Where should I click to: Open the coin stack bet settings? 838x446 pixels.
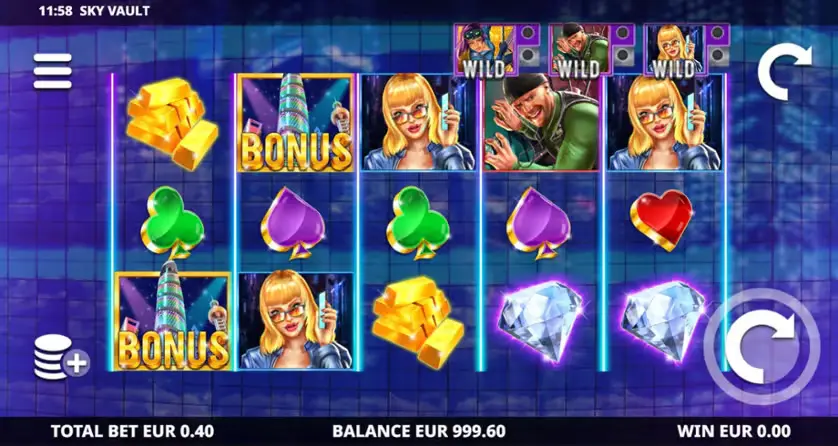(61, 357)
